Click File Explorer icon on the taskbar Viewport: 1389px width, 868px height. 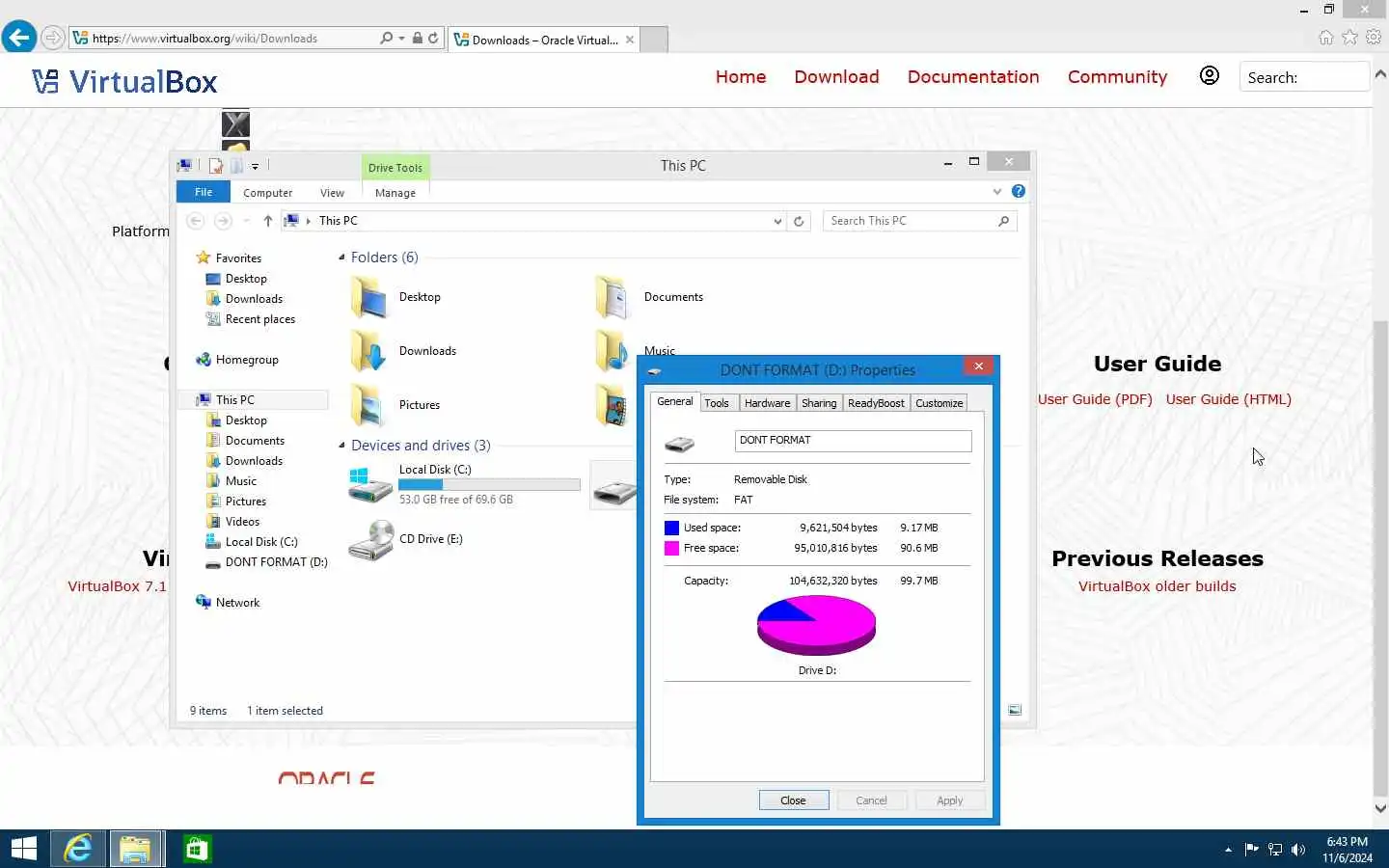136,849
